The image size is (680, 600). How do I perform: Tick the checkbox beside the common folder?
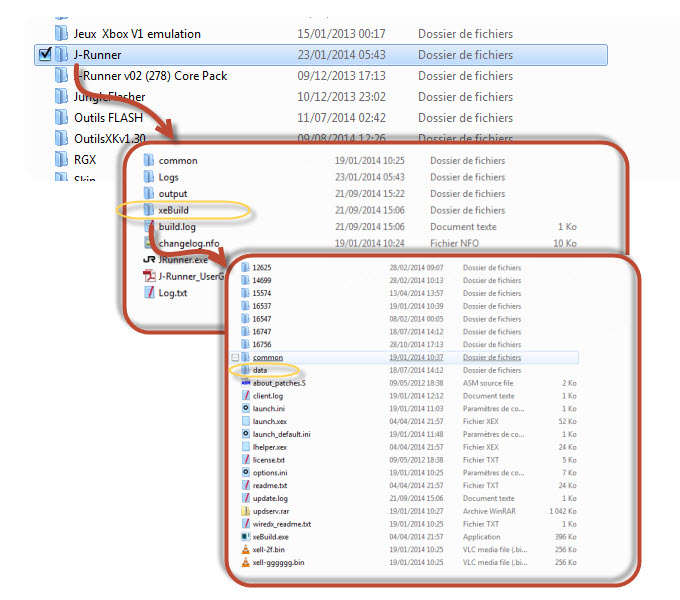coord(235,358)
